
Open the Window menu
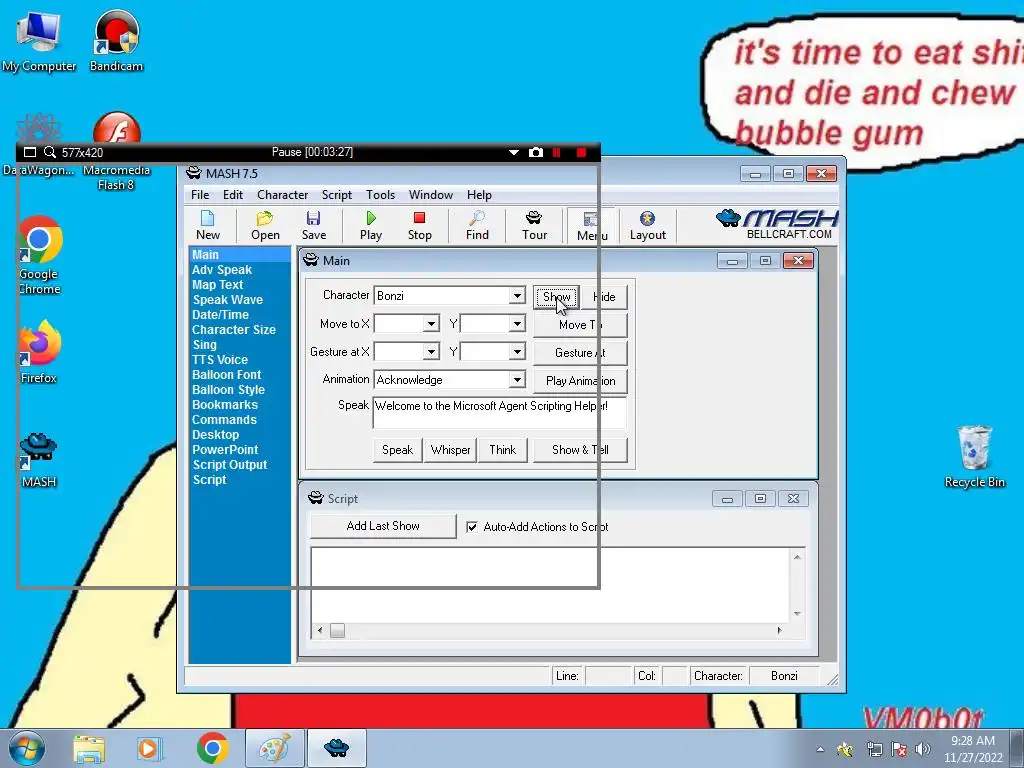click(x=430, y=195)
